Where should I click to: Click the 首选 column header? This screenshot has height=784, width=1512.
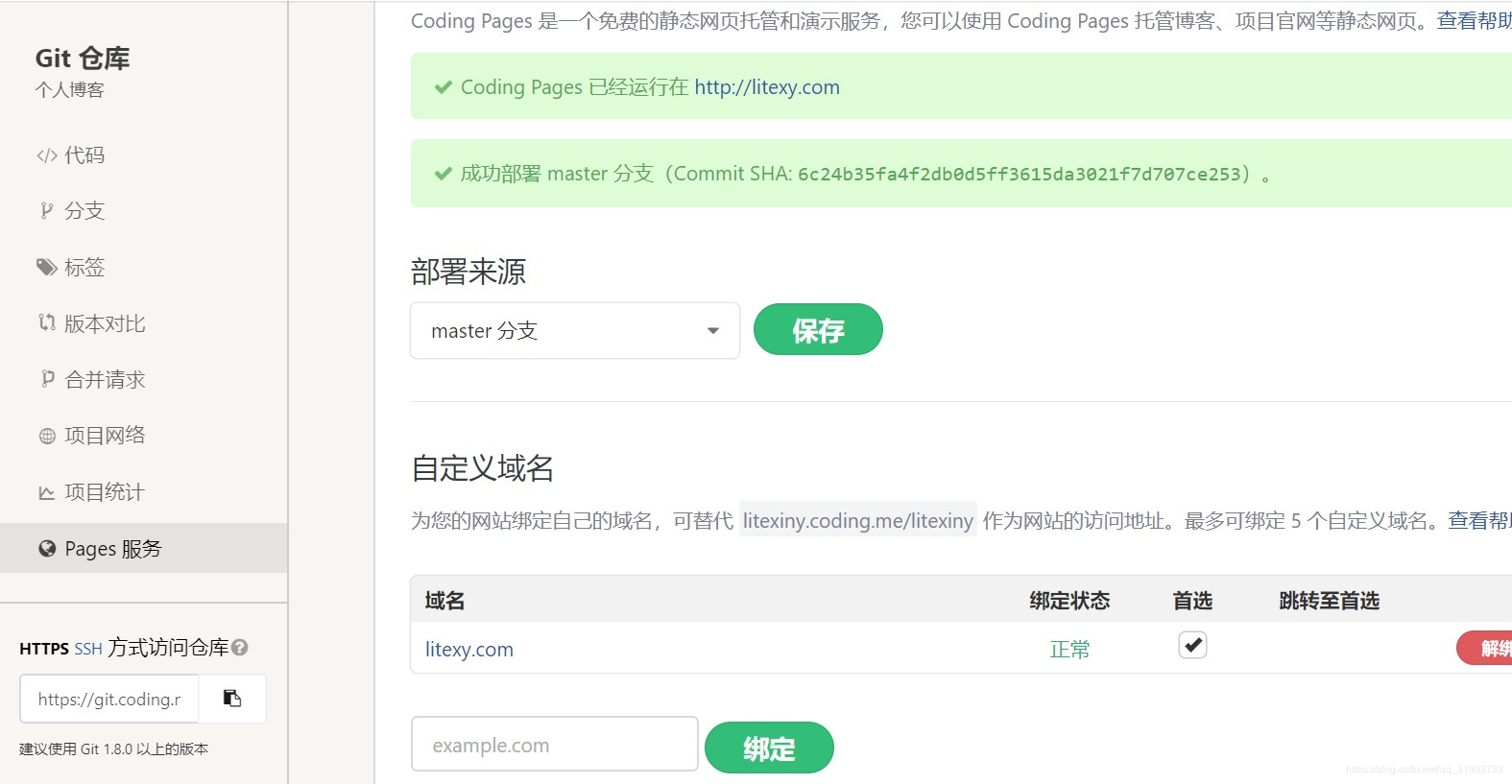tap(1192, 601)
